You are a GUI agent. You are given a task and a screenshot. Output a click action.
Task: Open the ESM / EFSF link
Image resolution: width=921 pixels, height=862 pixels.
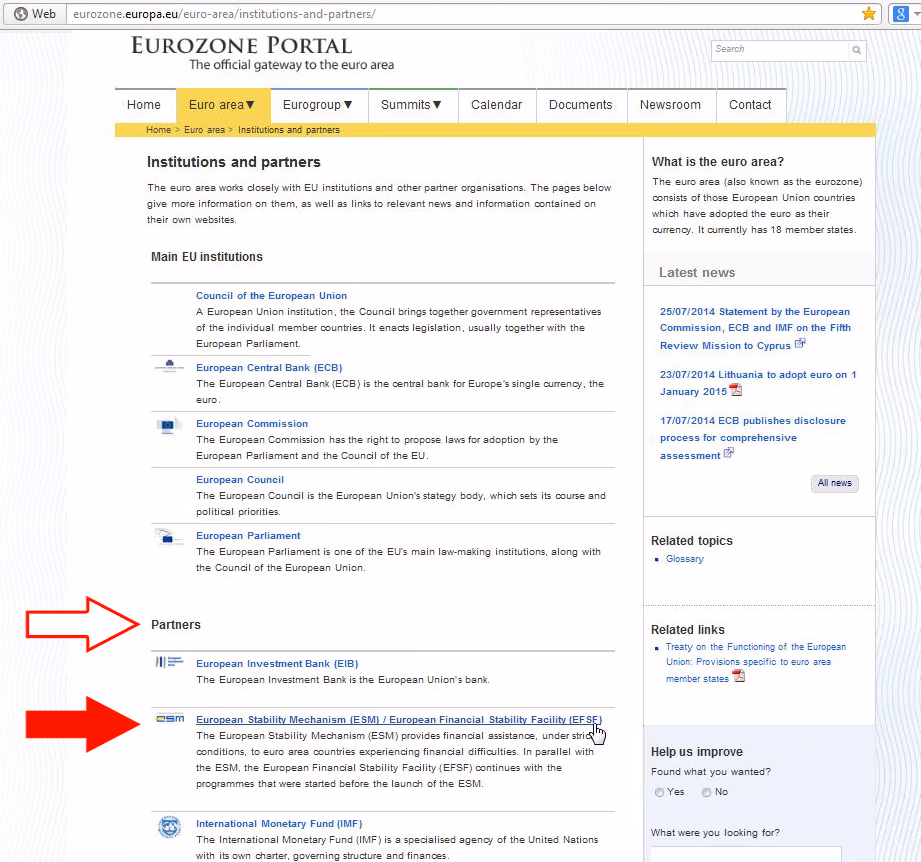click(x=399, y=719)
